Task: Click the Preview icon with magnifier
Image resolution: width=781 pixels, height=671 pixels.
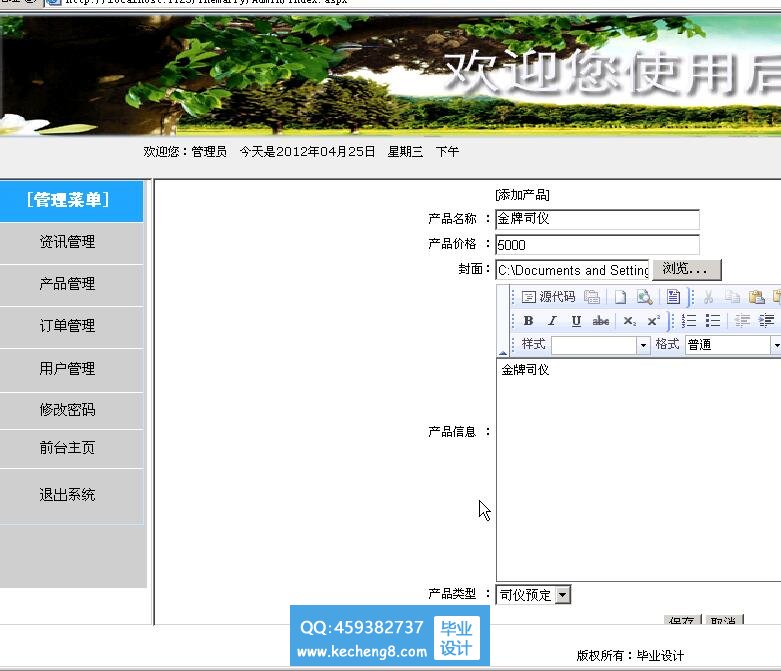Action: [645, 297]
